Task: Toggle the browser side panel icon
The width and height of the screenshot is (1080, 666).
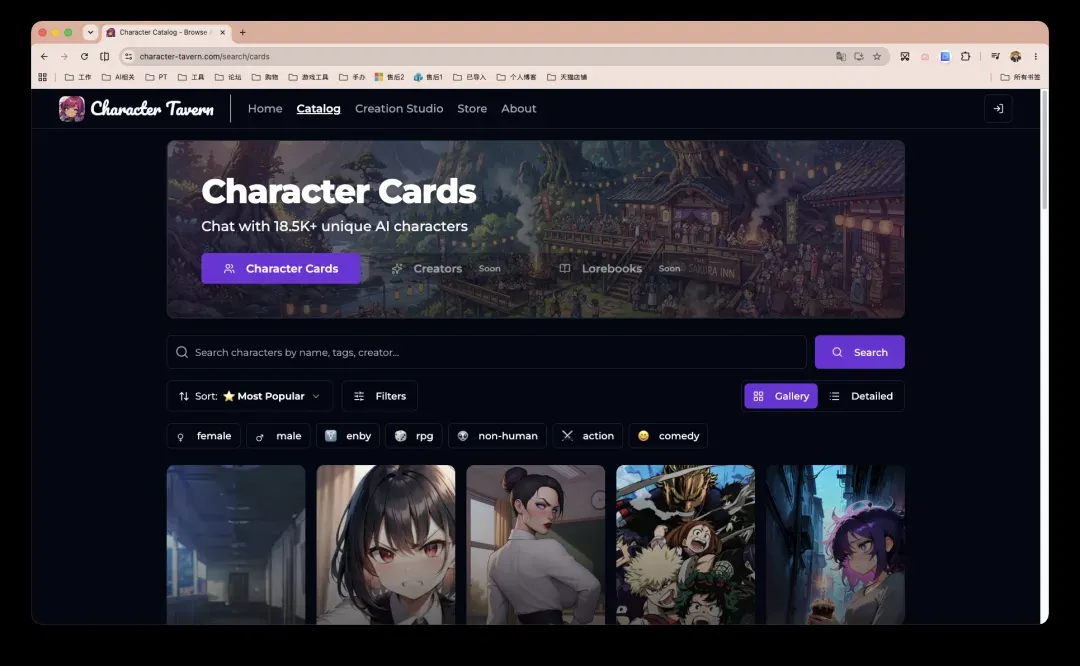Action: tap(105, 56)
